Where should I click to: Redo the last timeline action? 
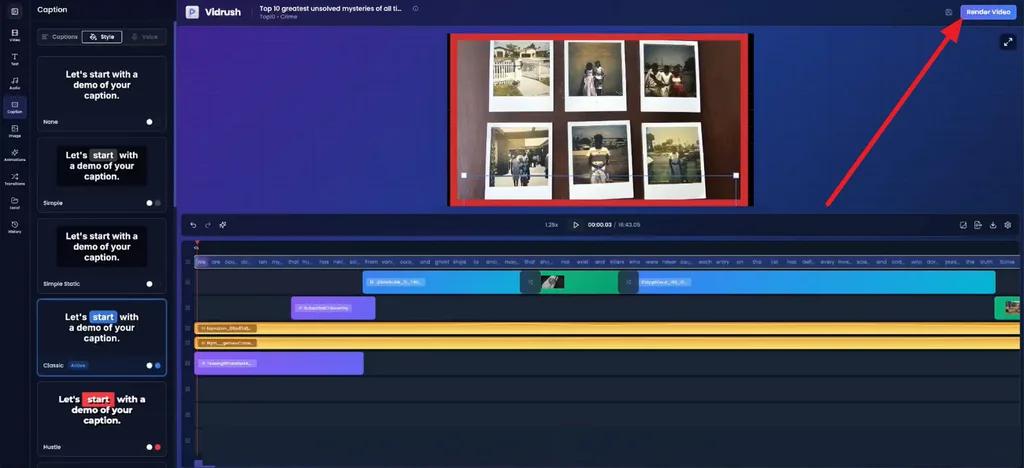pyautogui.click(x=208, y=225)
